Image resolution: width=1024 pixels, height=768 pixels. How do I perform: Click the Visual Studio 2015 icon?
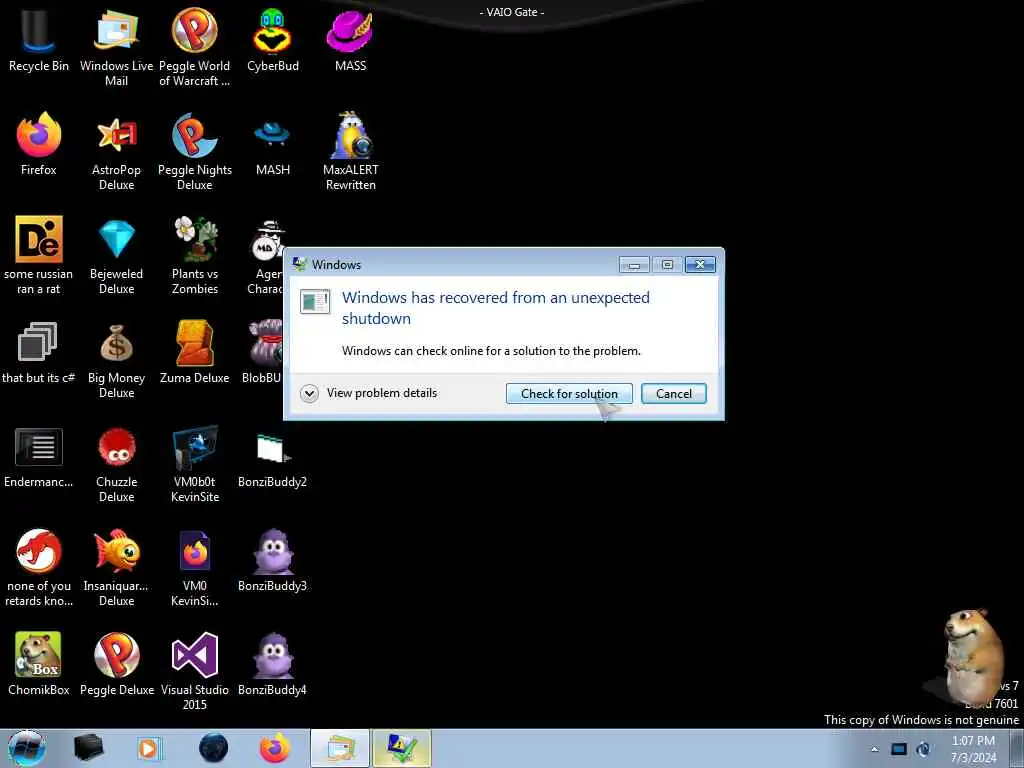tap(195, 672)
